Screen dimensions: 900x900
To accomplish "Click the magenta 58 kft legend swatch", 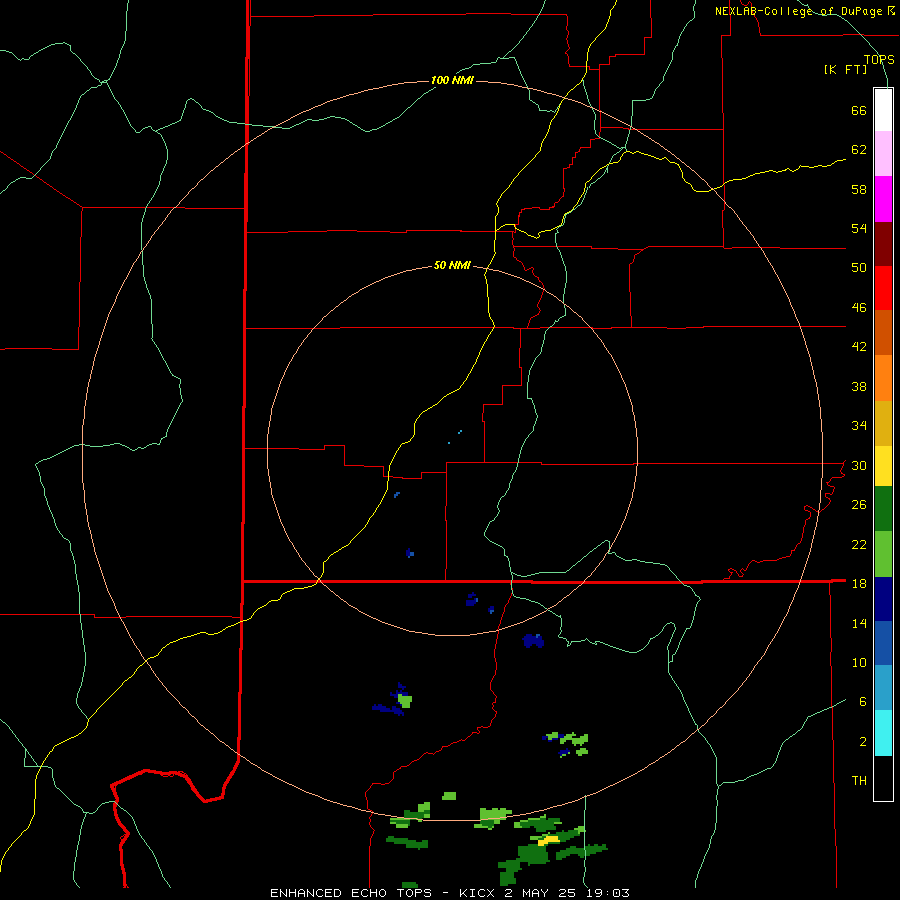I will point(883,199).
